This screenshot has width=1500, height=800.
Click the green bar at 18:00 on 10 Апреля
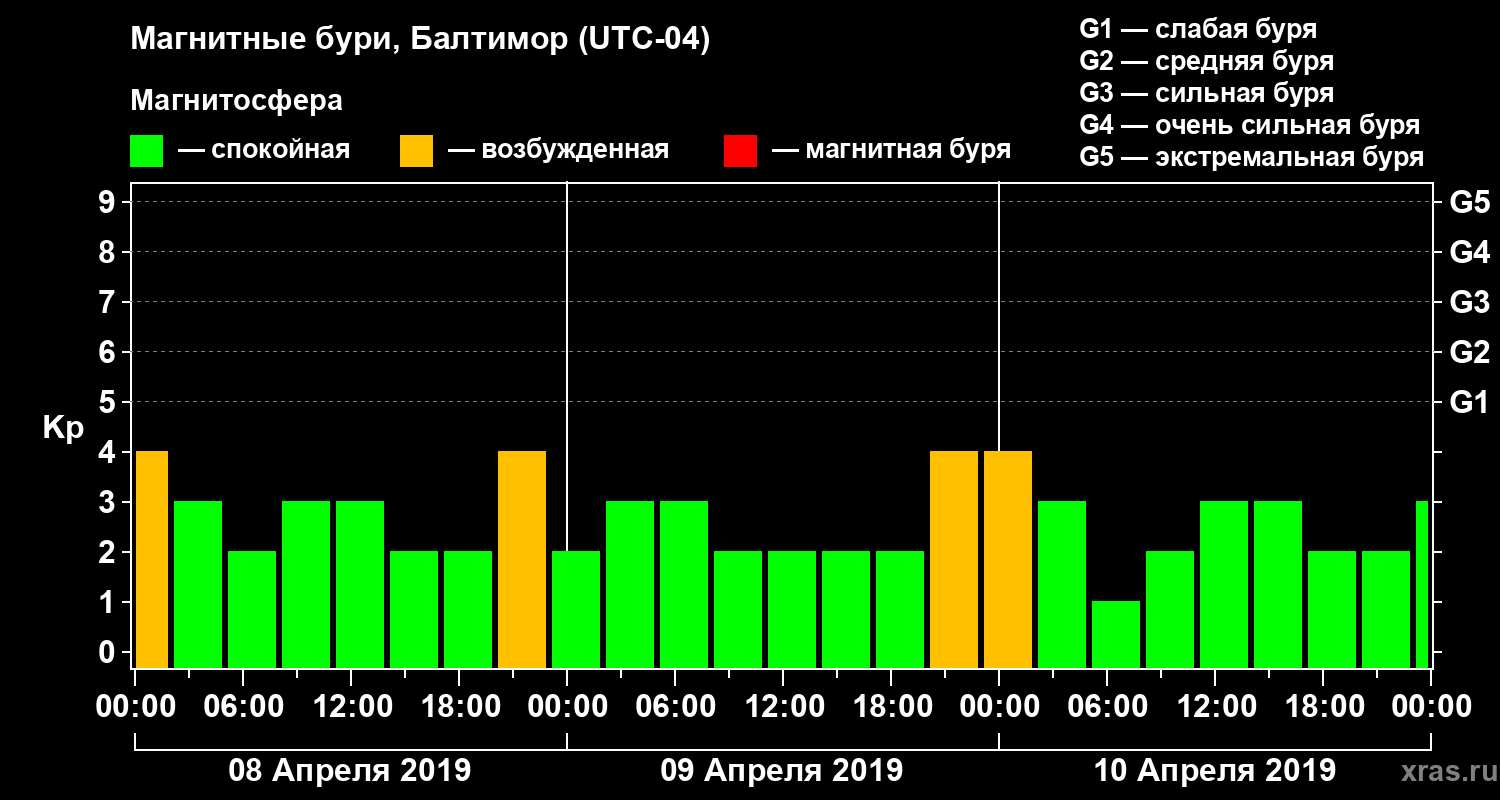coord(1332,609)
